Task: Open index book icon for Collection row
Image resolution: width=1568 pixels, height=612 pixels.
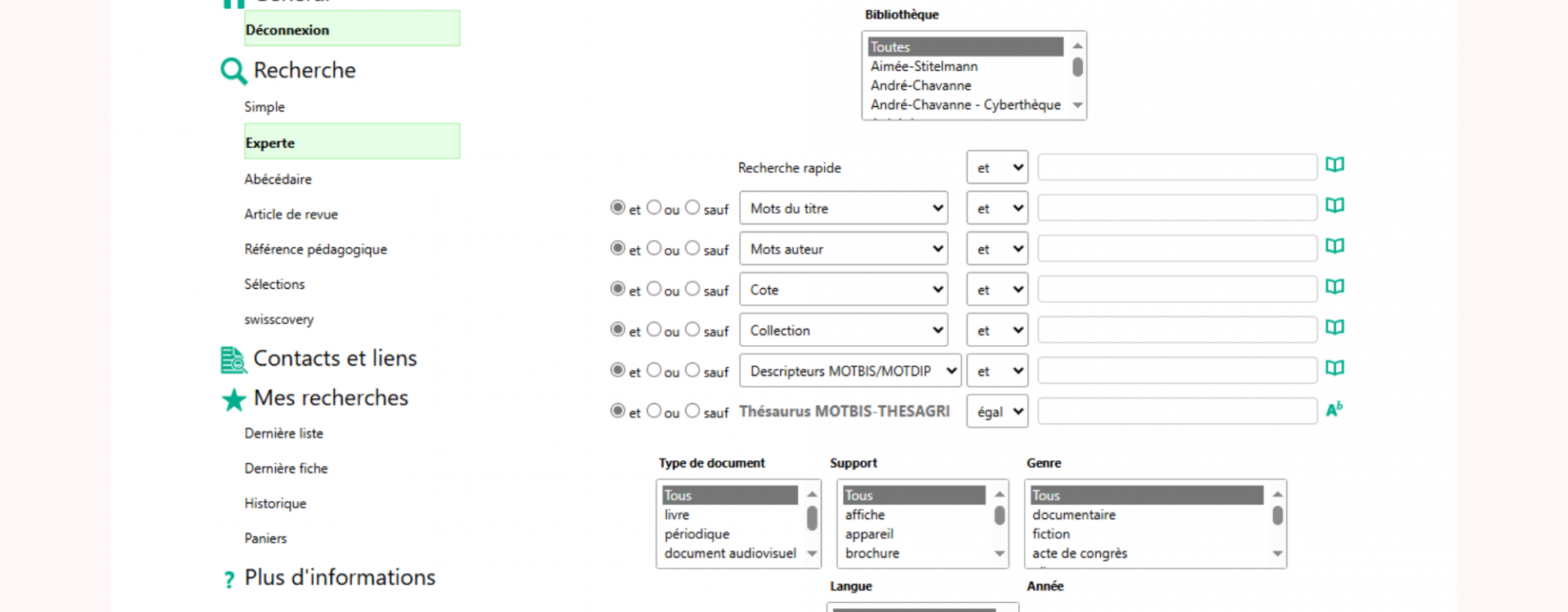Action: (x=1334, y=328)
